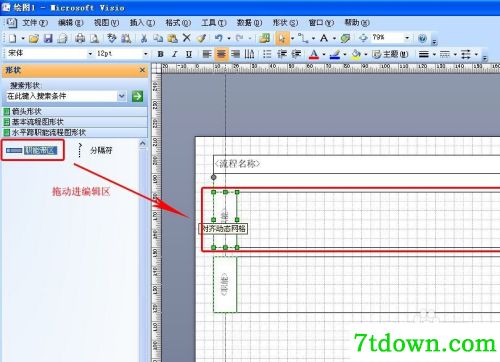Open the 文件 menu

[x=35, y=23]
